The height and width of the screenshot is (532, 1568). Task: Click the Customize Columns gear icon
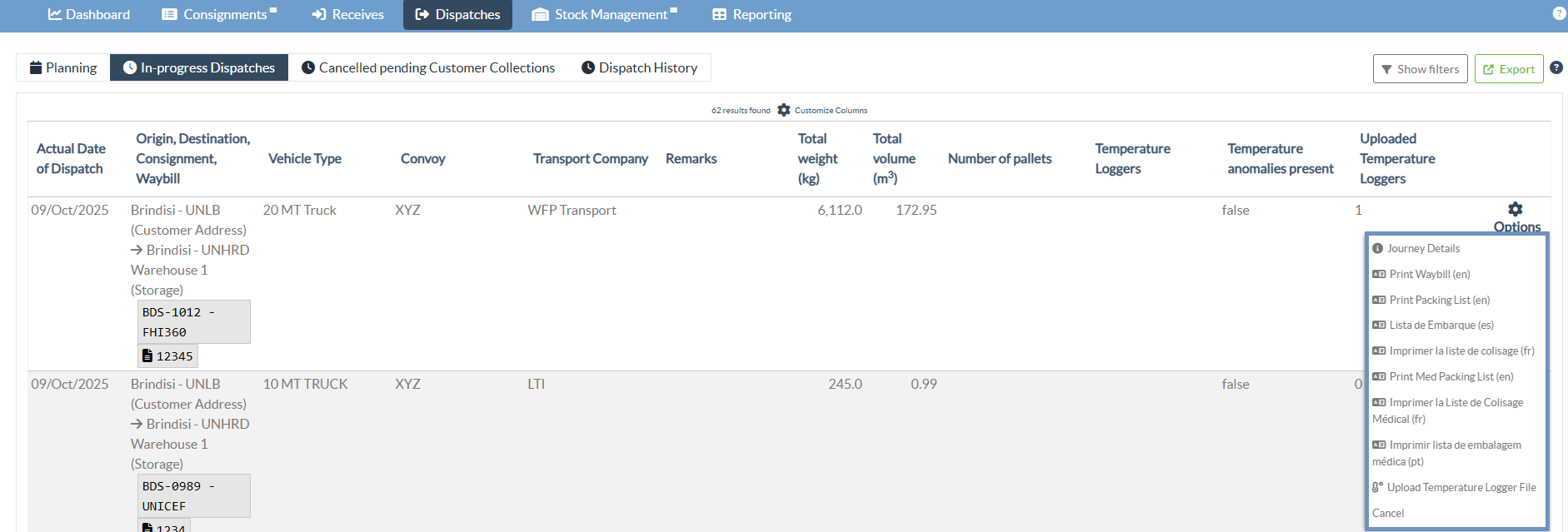tap(783, 110)
